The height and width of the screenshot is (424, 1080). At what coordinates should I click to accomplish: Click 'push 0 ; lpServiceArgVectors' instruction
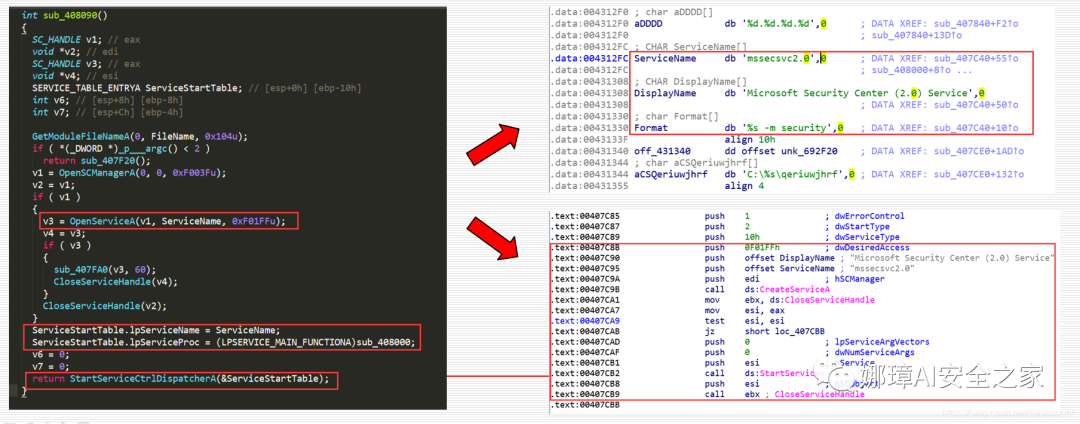[817, 341]
